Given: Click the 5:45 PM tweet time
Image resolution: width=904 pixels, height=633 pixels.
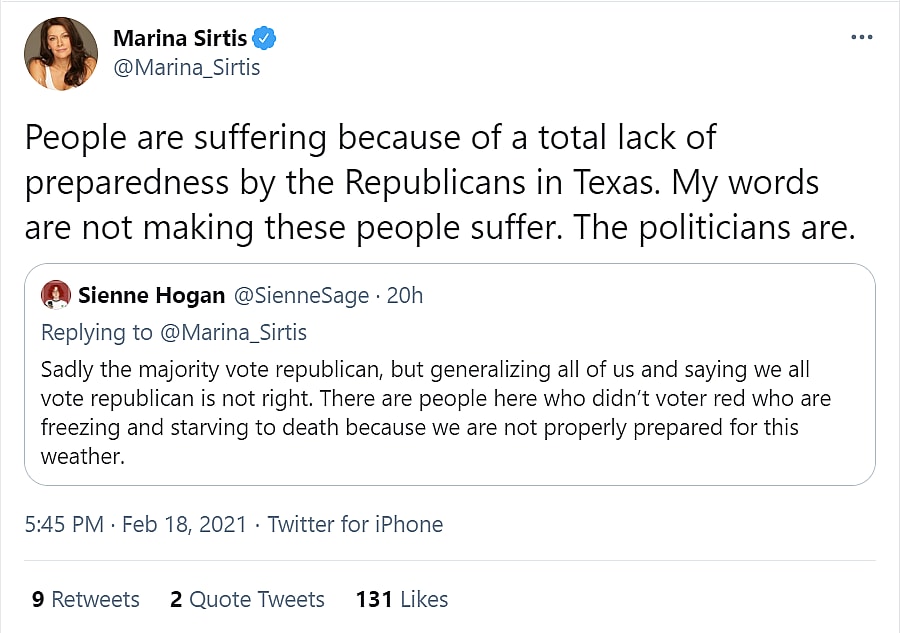Looking at the screenshot, I should point(64,524).
